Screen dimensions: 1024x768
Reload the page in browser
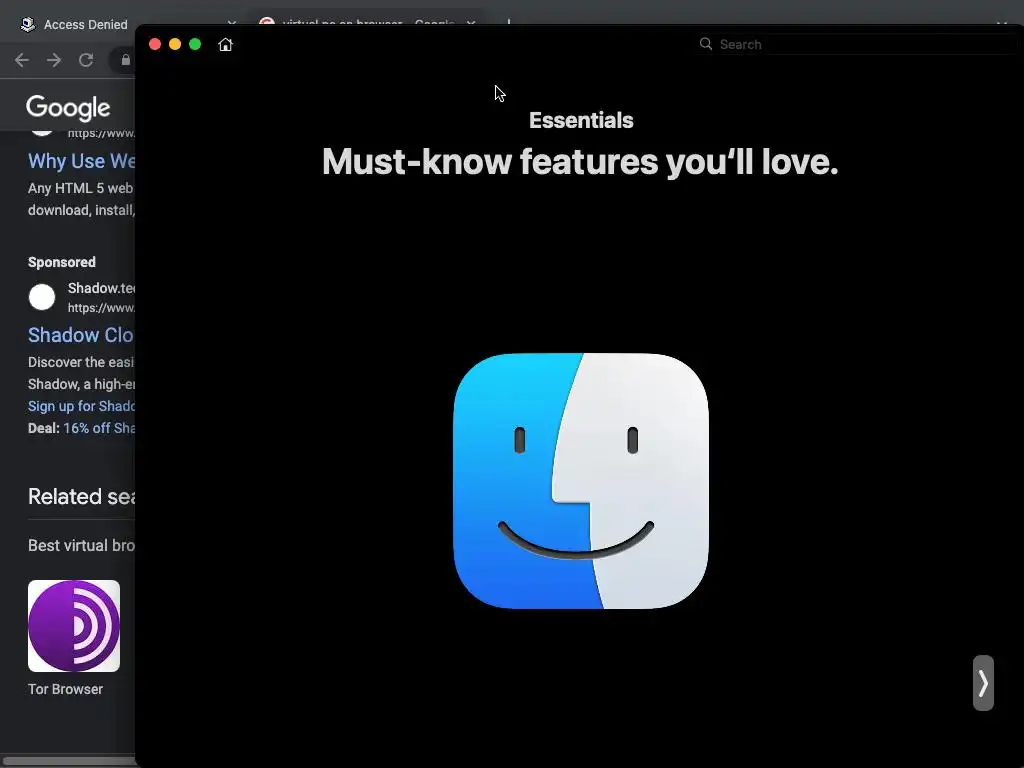coord(86,60)
